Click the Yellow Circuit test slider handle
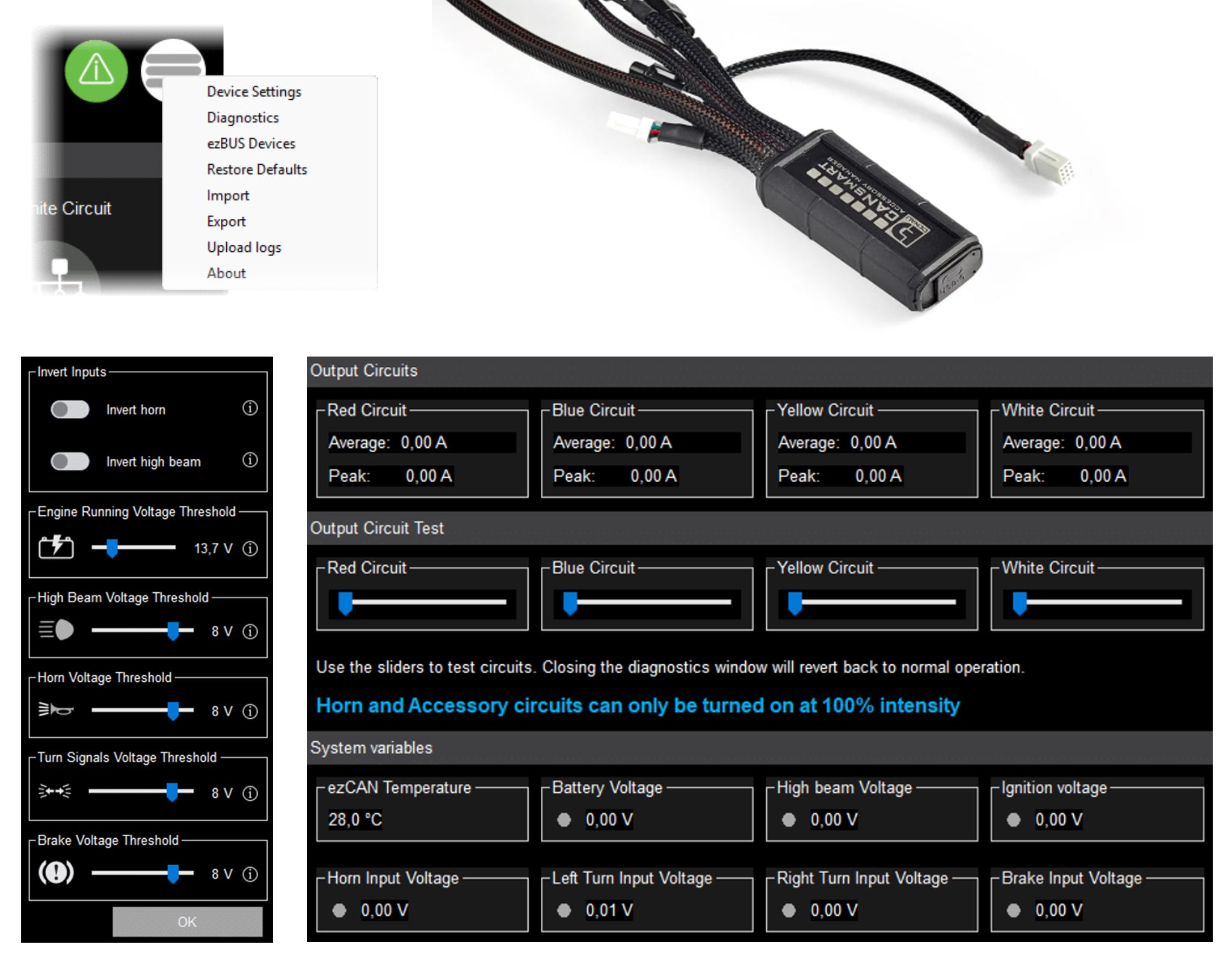Image resolution: width=1232 pixels, height=962 pixels. 795,603
